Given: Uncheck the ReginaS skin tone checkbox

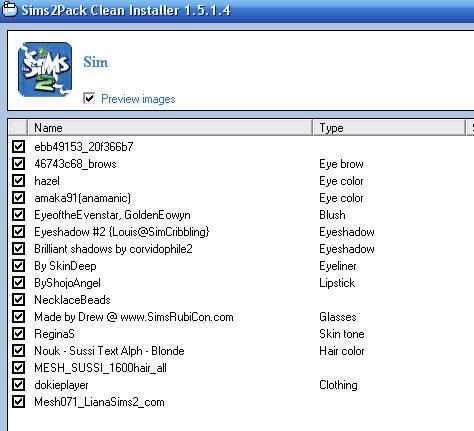Looking at the screenshot, I should point(18,334).
